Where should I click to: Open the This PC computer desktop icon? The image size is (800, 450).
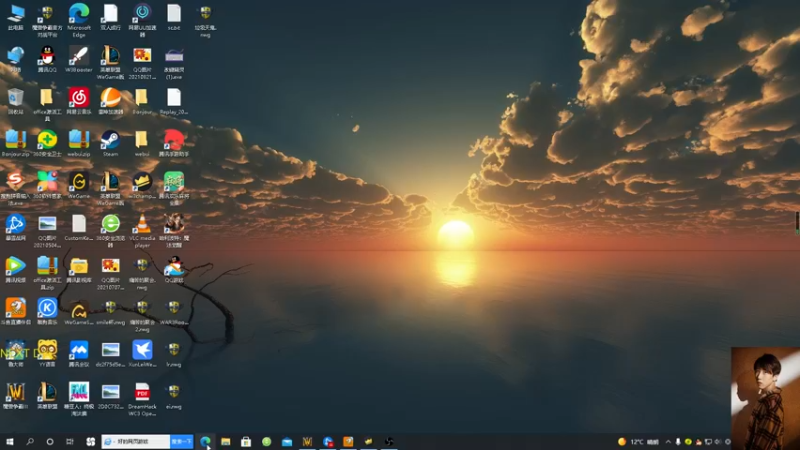pyautogui.click(x=15, y=17)
